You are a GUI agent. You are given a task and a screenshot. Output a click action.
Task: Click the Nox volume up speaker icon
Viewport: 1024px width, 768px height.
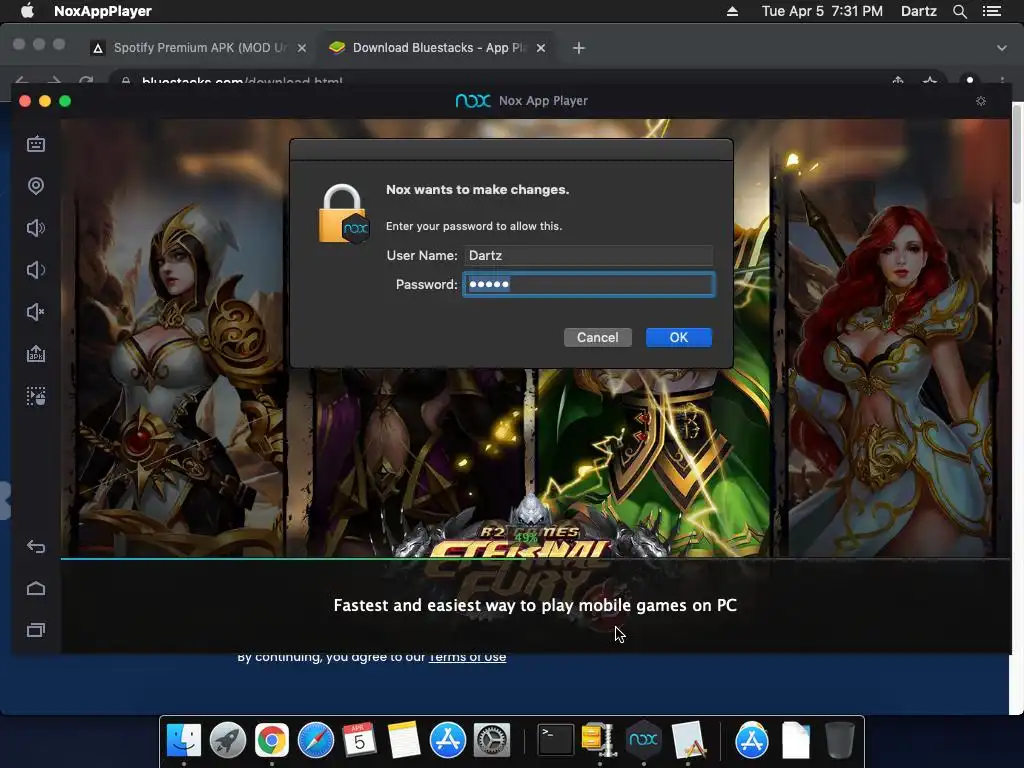[x=36, y=228]
